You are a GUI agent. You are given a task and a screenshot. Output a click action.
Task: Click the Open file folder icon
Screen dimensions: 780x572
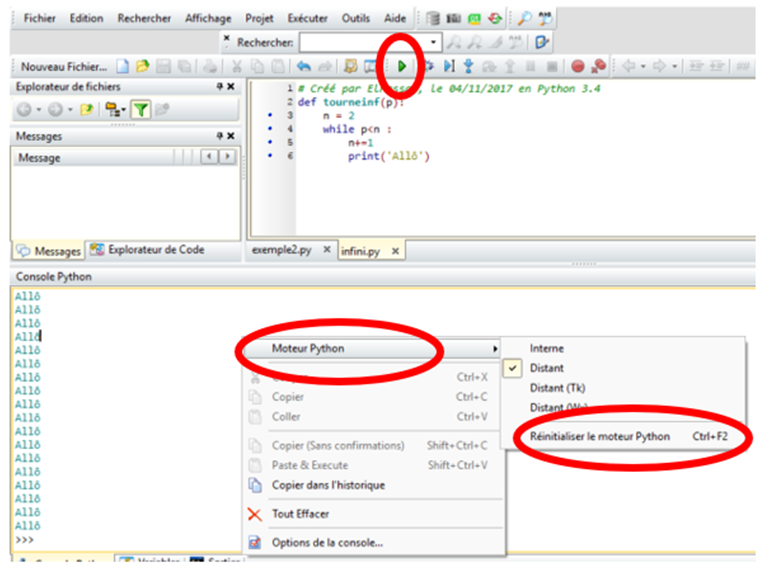pyautogui.click(x=143, y=67)
